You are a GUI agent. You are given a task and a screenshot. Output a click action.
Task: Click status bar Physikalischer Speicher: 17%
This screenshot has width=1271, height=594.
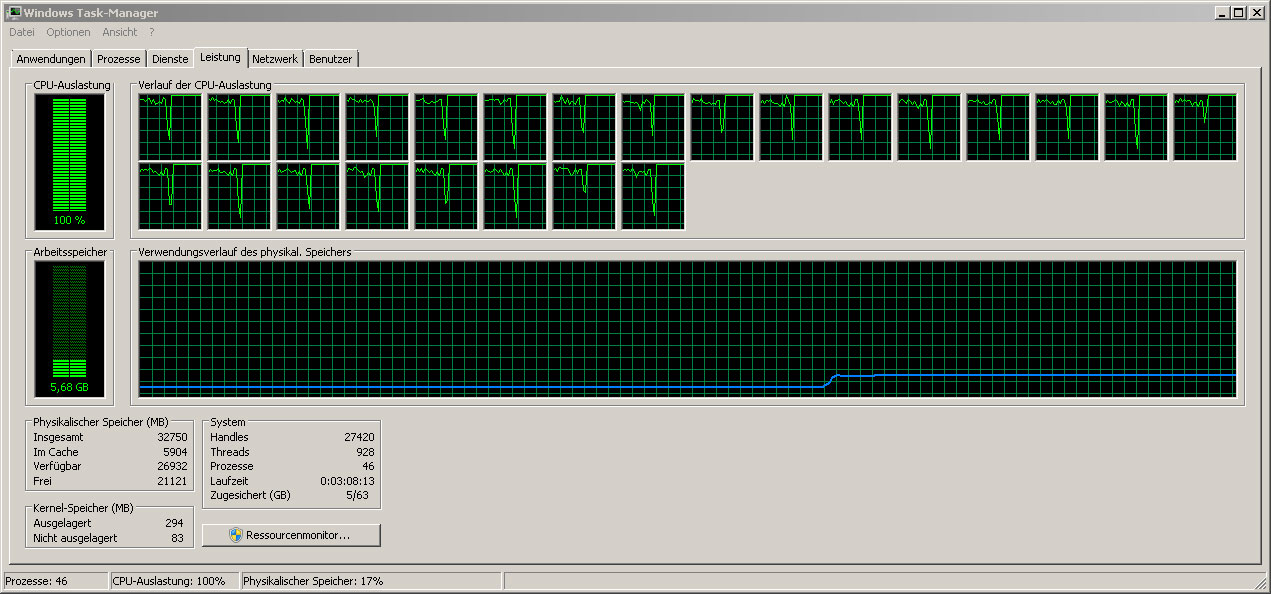(370, 581)
